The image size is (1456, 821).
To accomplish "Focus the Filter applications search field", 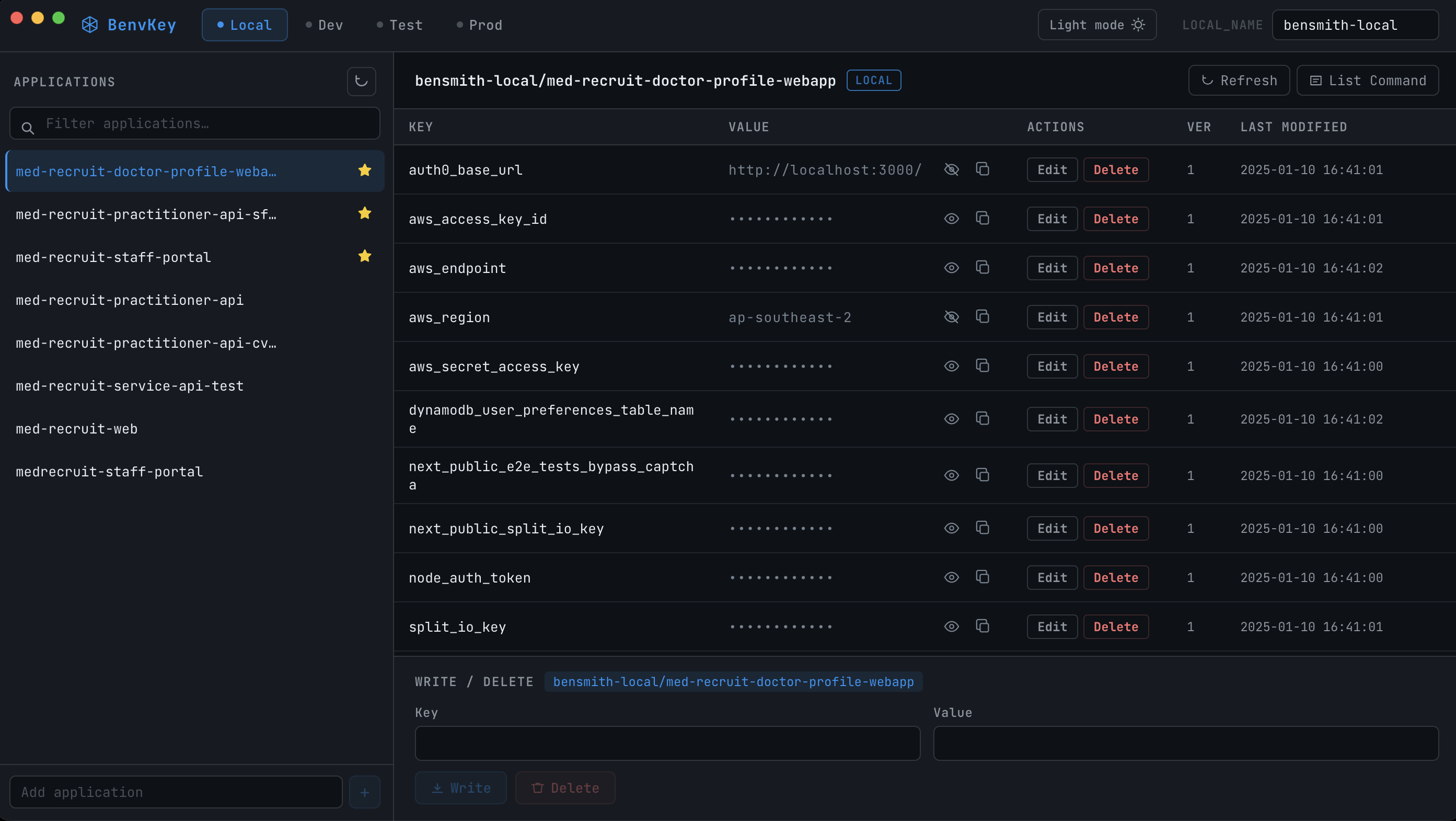I will [x=195, y=123].
